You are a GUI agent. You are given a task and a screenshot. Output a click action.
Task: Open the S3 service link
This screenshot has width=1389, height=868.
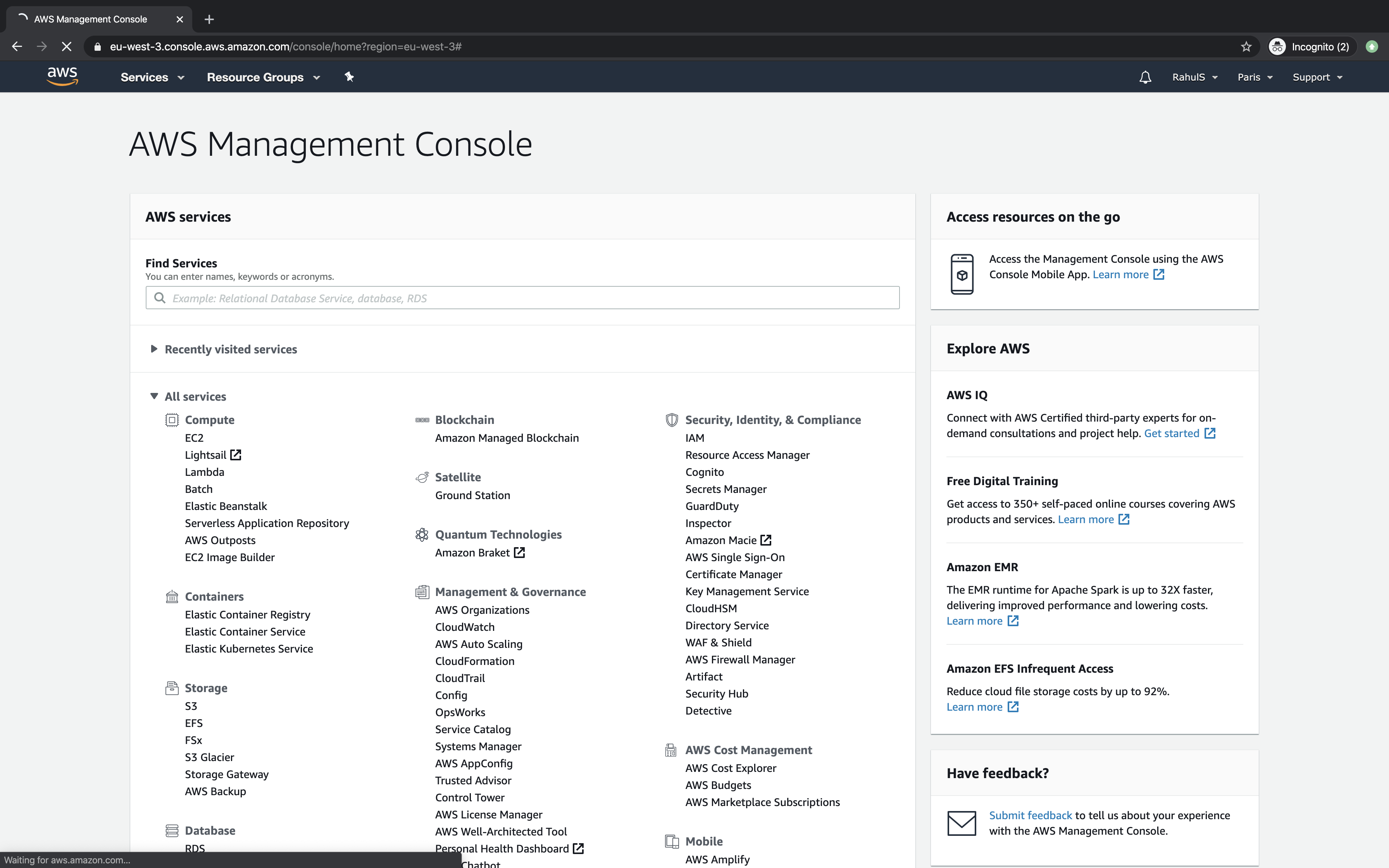pos(191,706)
